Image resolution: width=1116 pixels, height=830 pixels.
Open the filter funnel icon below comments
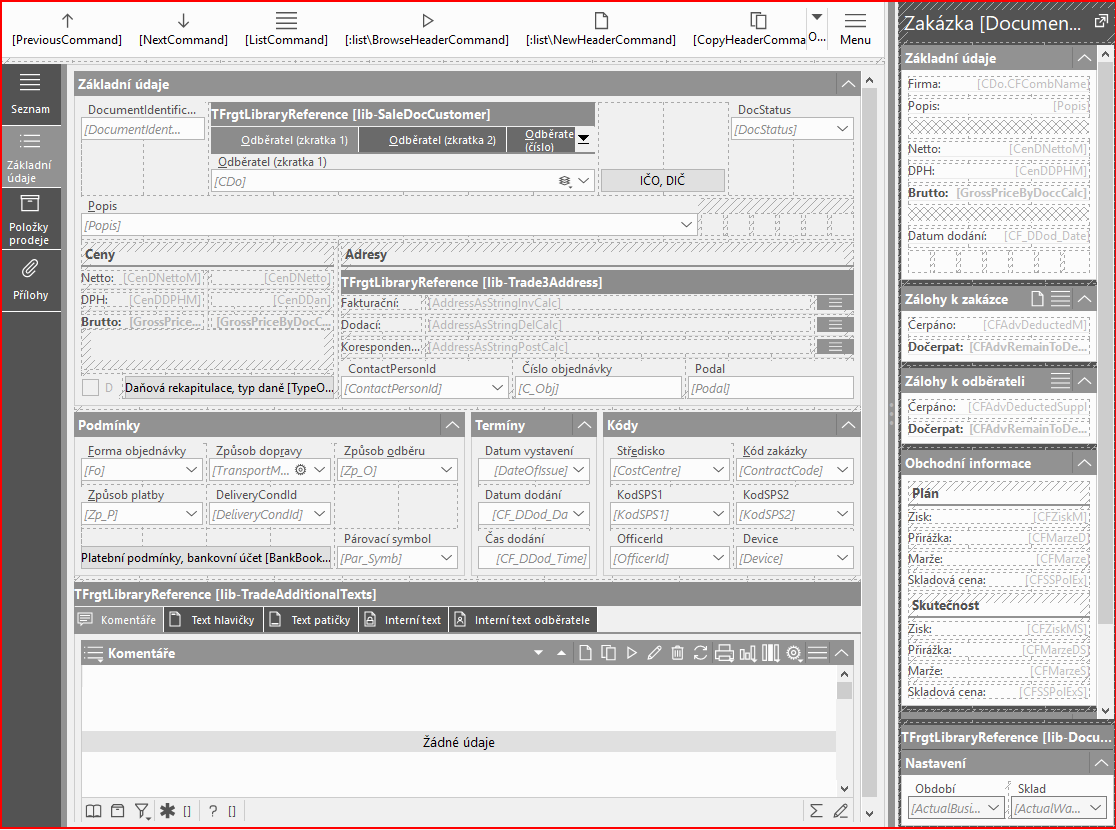[x=143, y=811]
